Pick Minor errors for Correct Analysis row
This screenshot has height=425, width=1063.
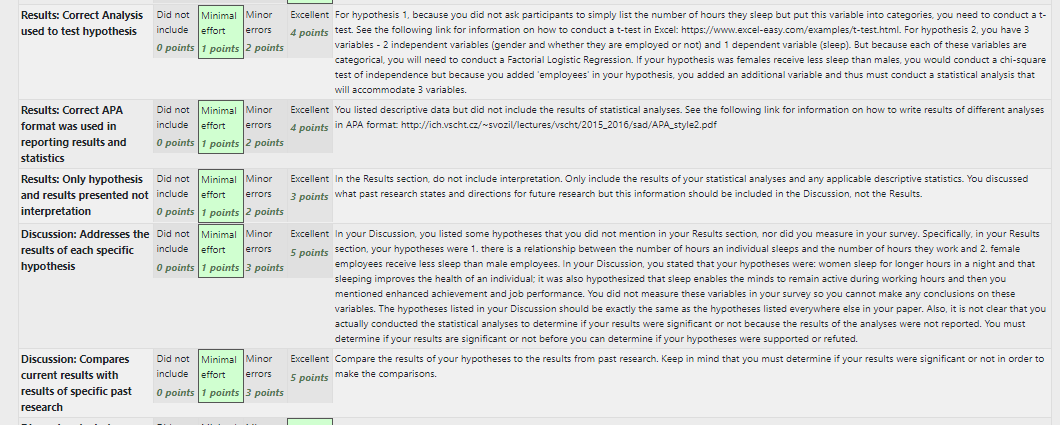265,32
